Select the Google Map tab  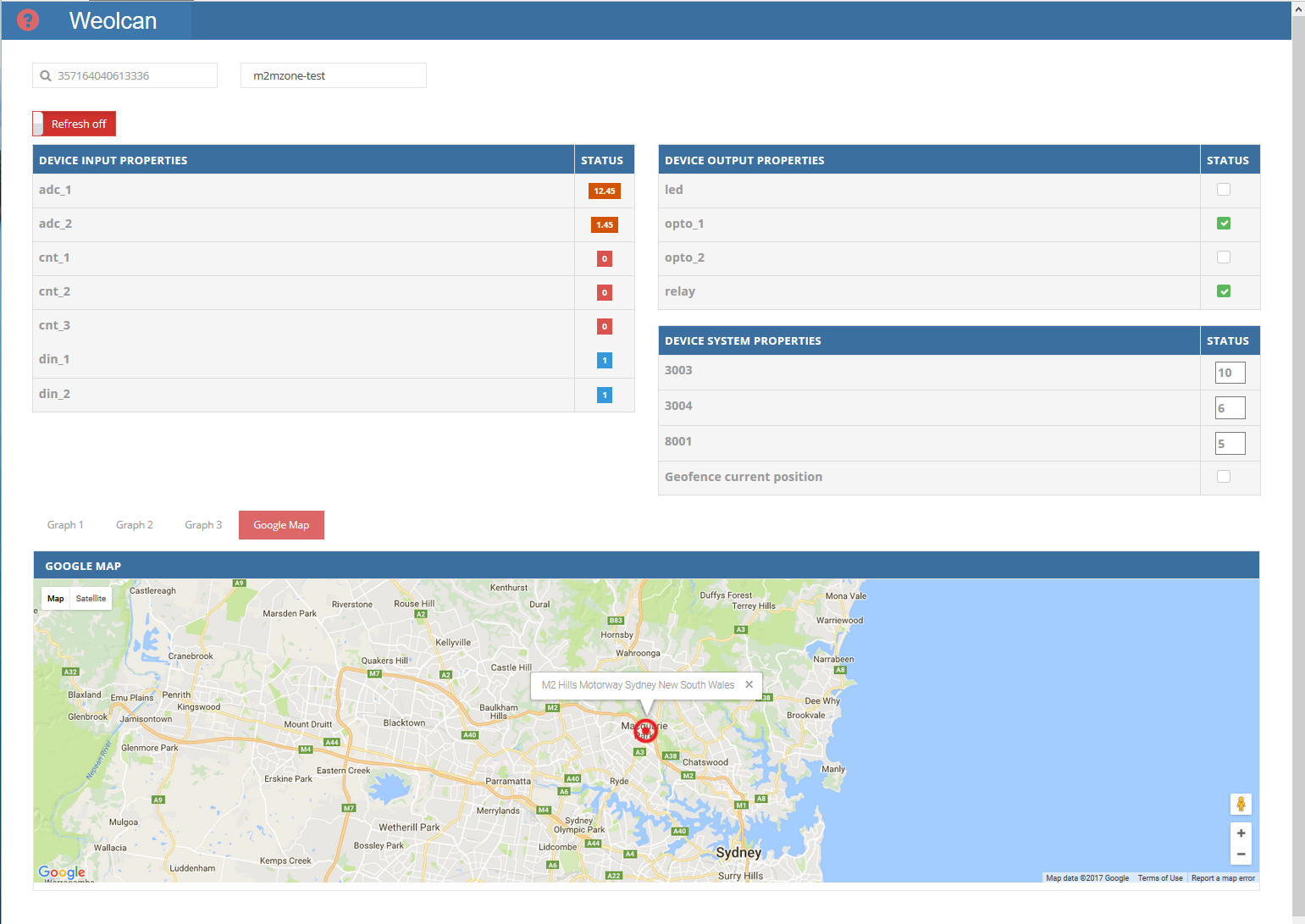pos(281,525)
